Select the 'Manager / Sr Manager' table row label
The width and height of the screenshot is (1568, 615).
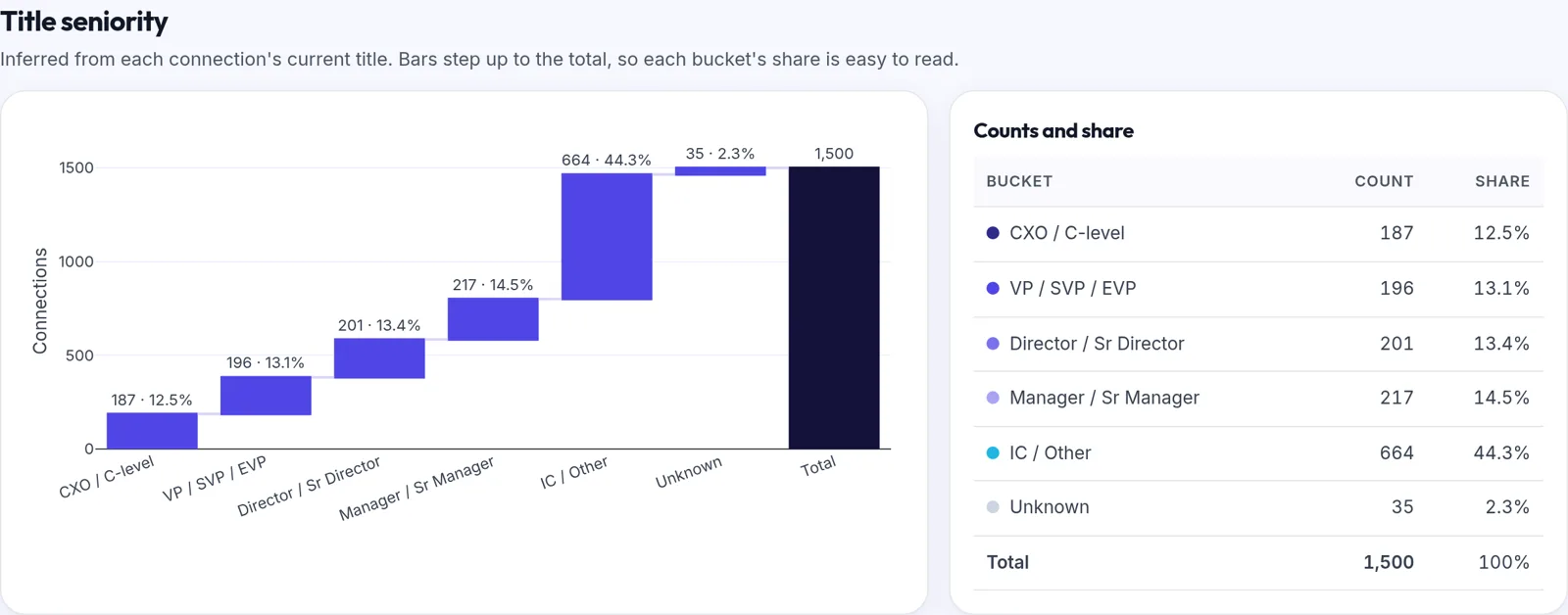click(x=1104, y=398)
